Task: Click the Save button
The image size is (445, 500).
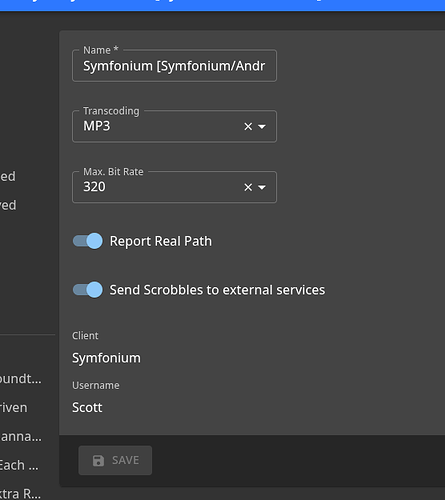Action: (x=115, y=460)
